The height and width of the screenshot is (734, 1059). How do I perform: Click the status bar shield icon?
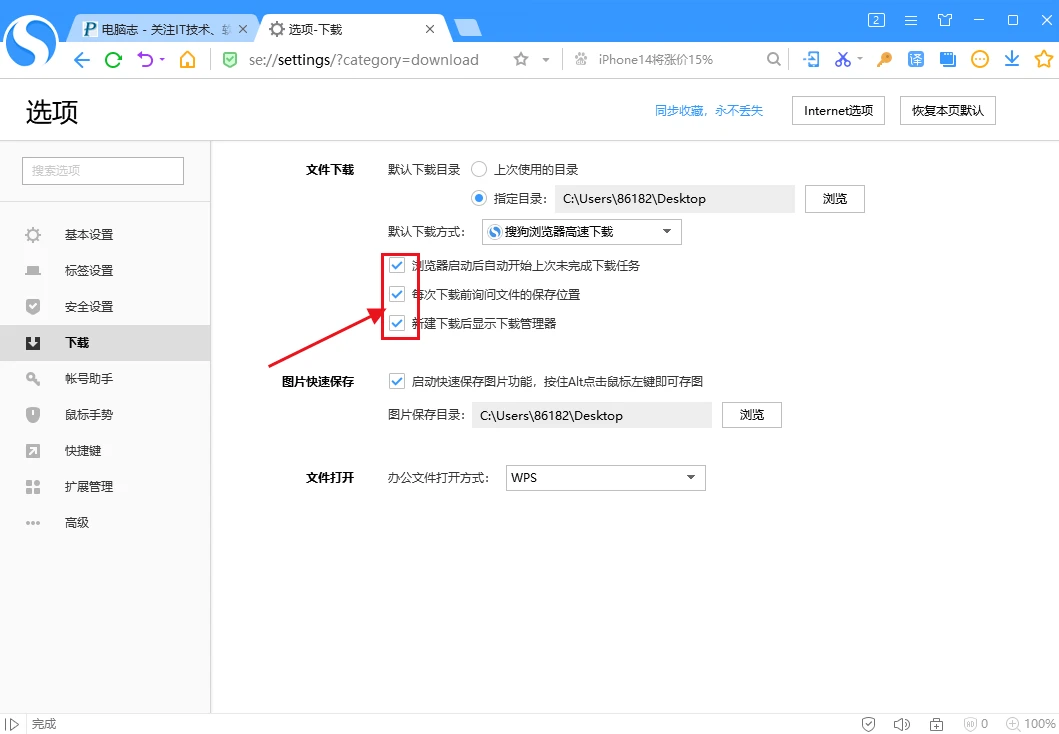869,724
